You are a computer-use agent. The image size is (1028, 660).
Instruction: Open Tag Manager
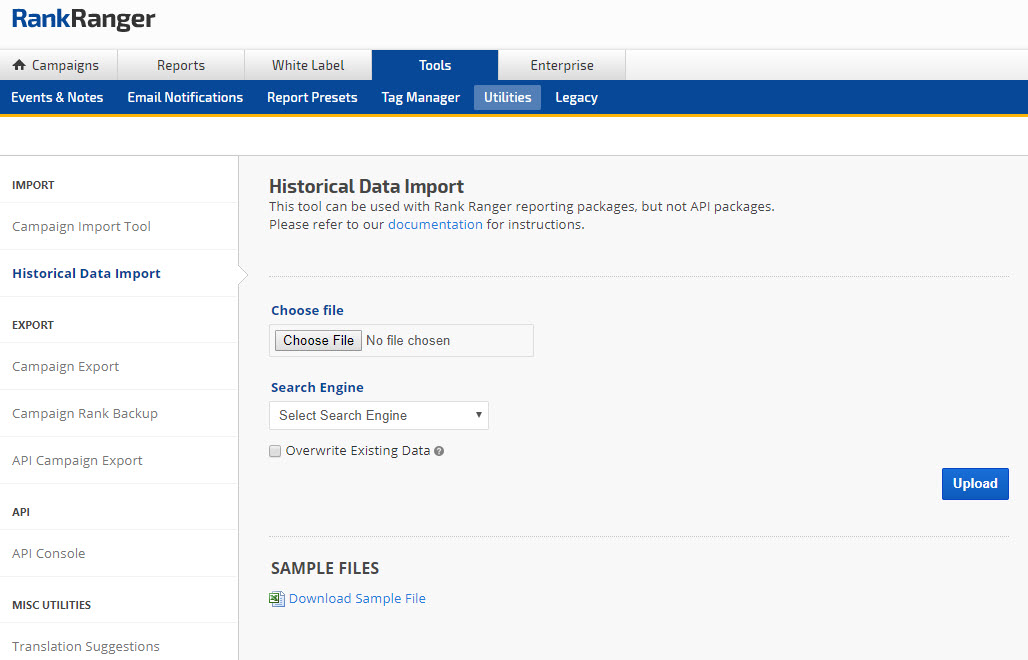421,97
